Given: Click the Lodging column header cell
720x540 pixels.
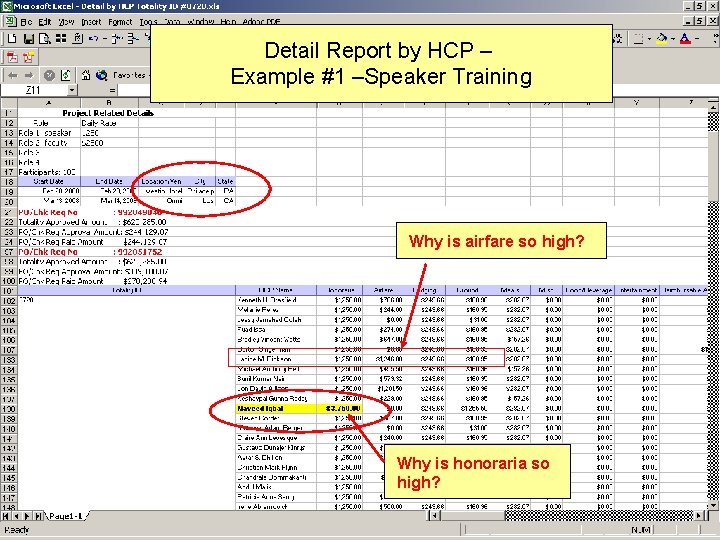Looking at the screenshot, I should [x=425, y=290].
